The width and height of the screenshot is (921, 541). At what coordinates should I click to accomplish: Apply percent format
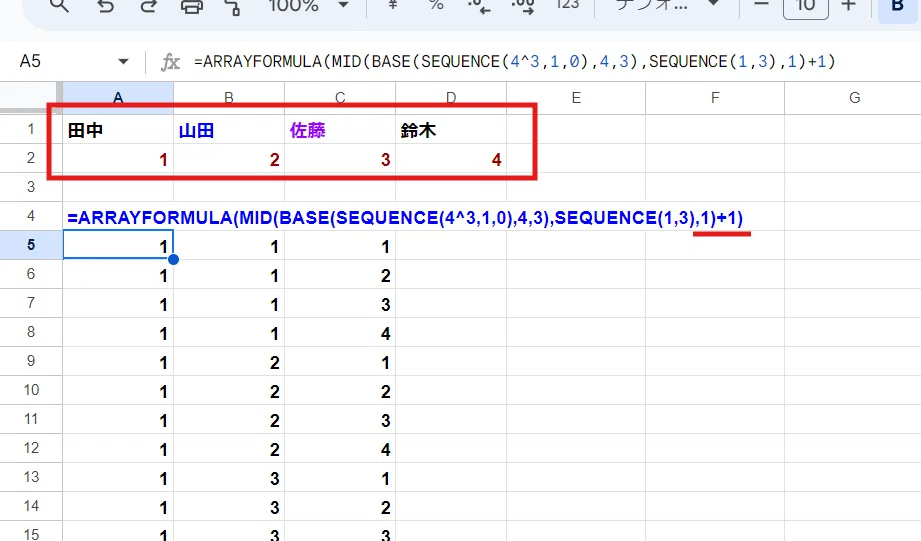coord(436,5)
